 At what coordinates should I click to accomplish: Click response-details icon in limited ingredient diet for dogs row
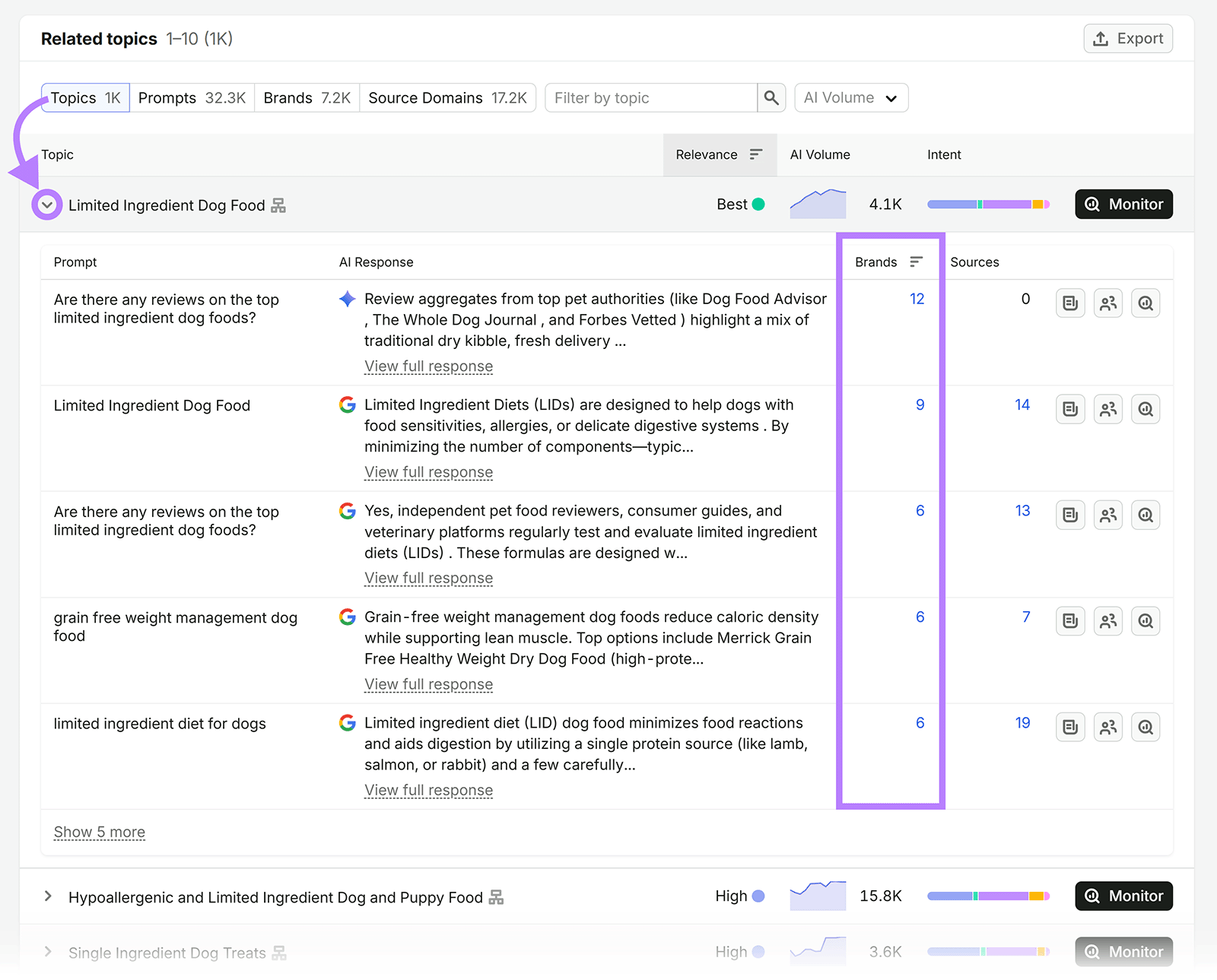tap(1070, 727)
